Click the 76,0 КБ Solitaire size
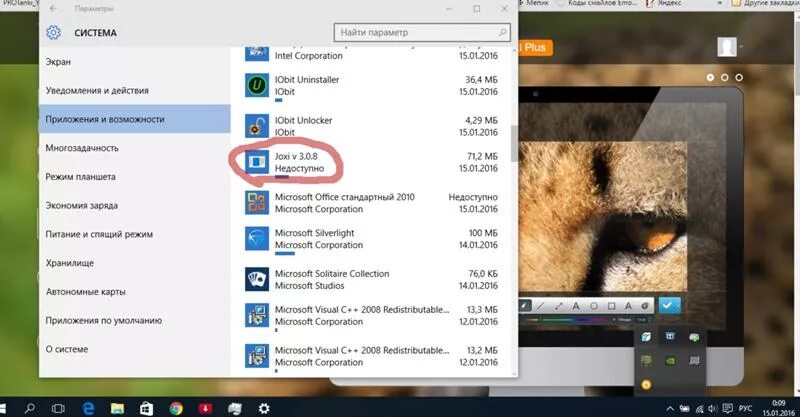 (482, 274)
